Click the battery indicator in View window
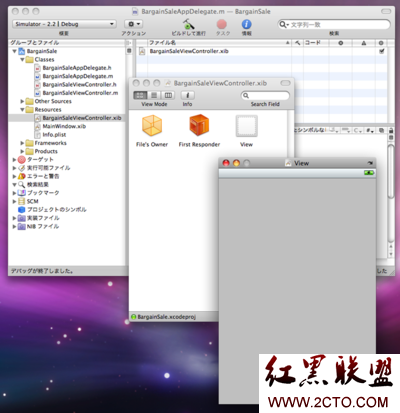The width and height of the screenshot is (400, 413). [369, 173]
